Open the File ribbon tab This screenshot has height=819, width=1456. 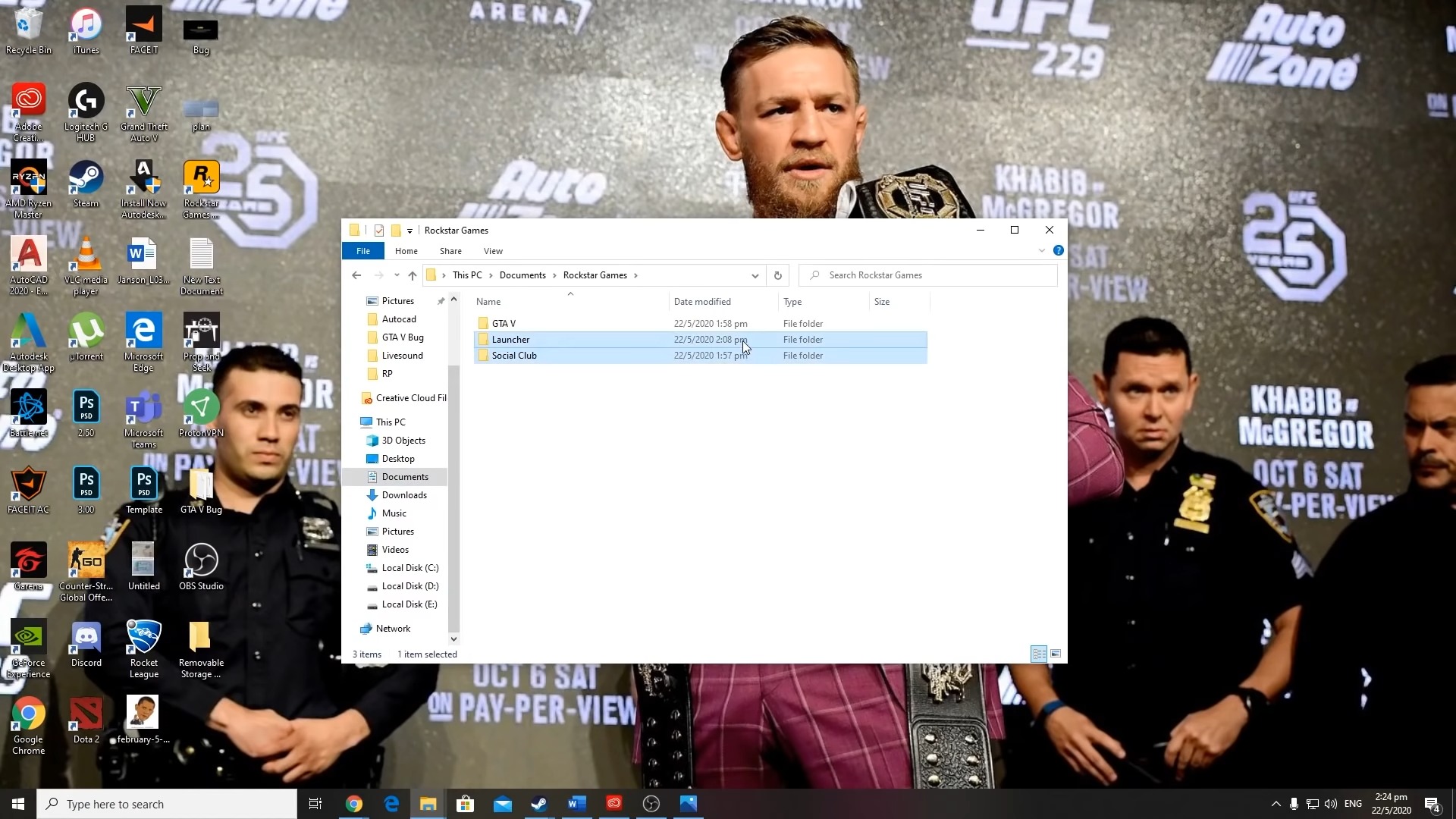pos(363,251)
